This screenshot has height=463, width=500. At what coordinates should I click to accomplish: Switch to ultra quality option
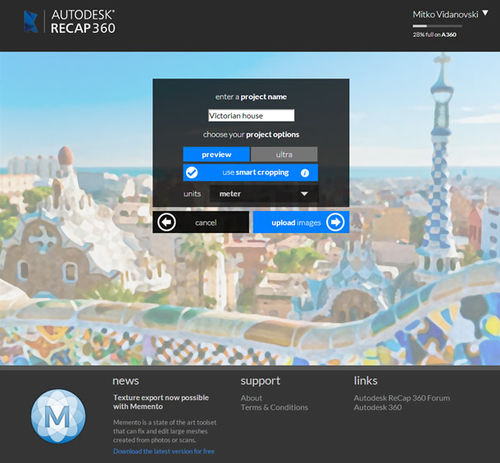pos(284,154)
